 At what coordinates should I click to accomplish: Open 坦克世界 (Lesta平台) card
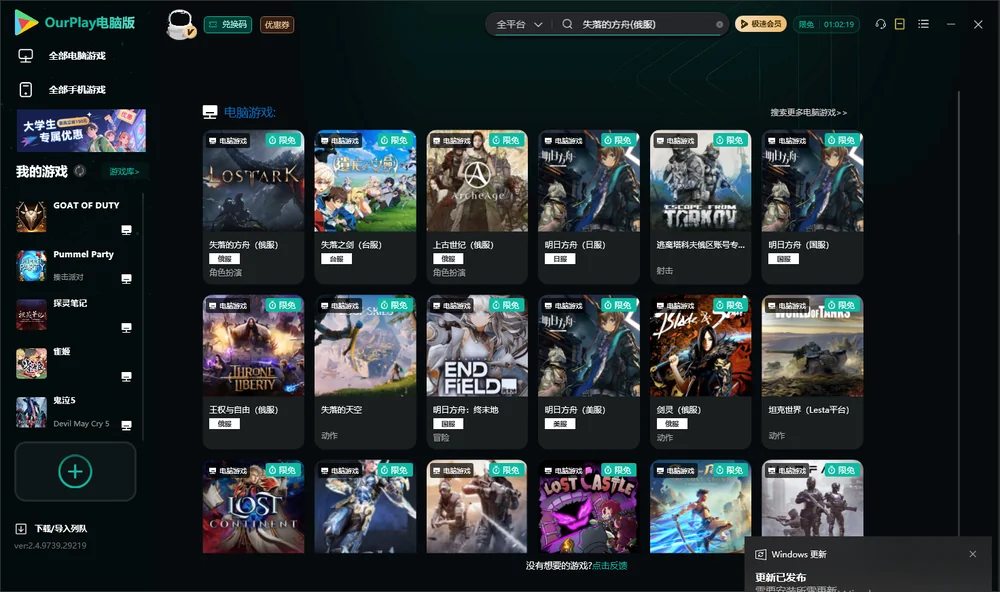(x=812, y=372)
